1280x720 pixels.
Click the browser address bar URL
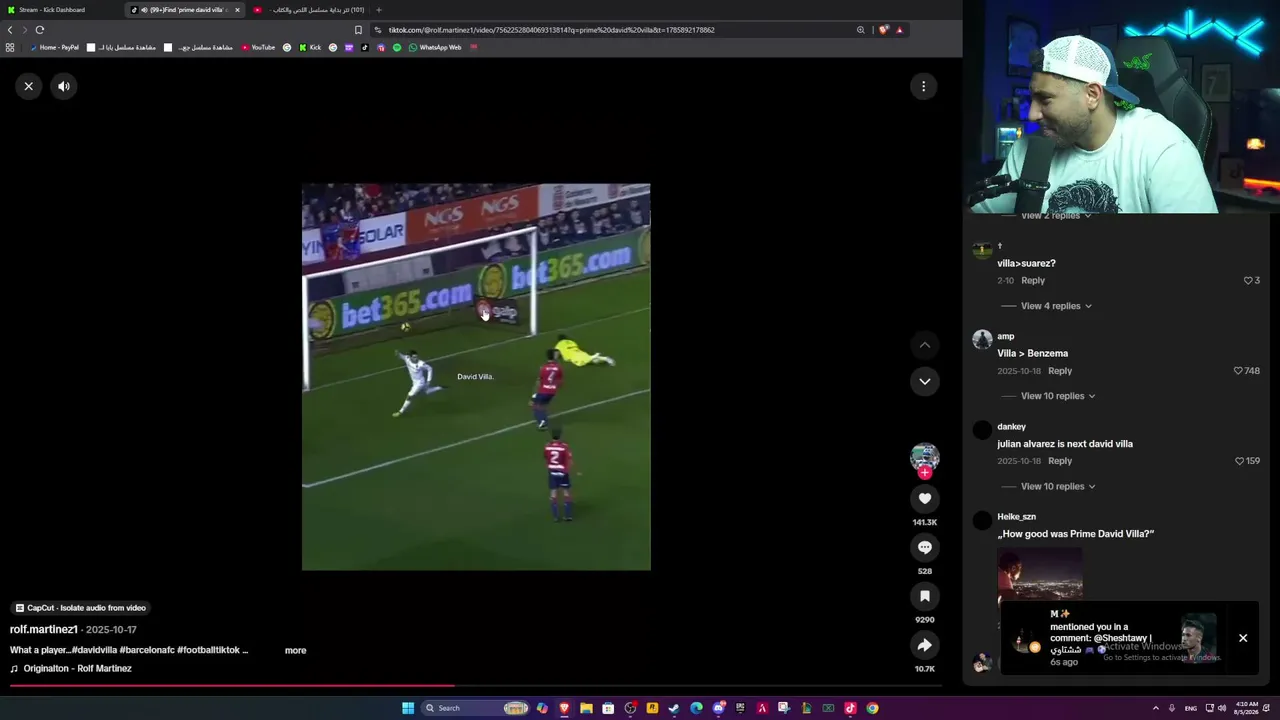click(551, 30)
